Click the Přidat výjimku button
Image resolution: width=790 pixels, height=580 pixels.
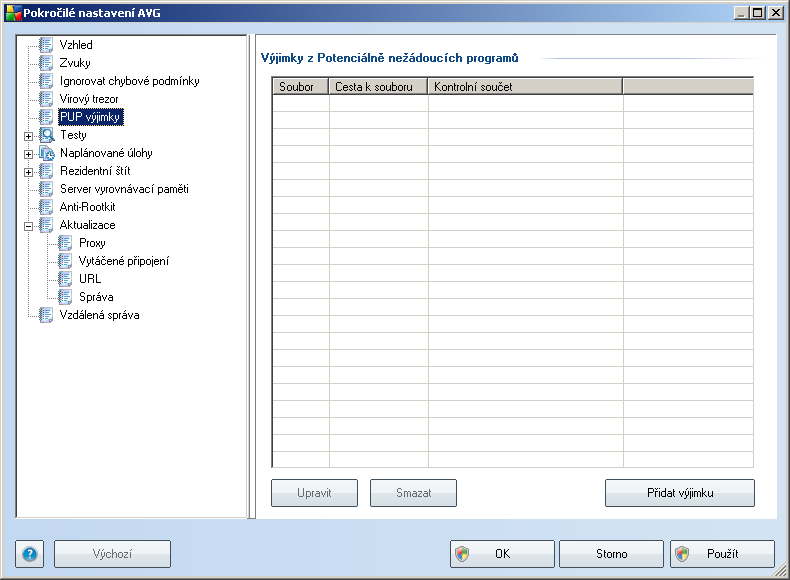coord(680,493)
